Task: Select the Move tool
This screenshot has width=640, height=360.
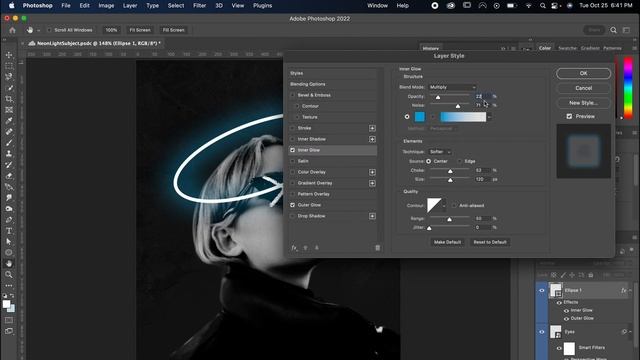Action: 9,55
